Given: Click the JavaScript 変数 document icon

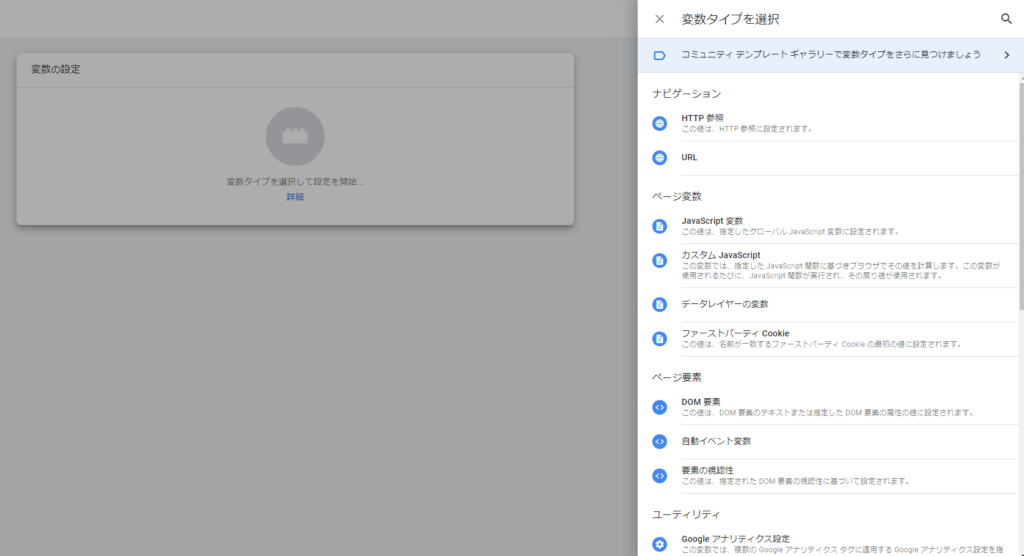Looking at the screenshot, I should tap(660, 226).
